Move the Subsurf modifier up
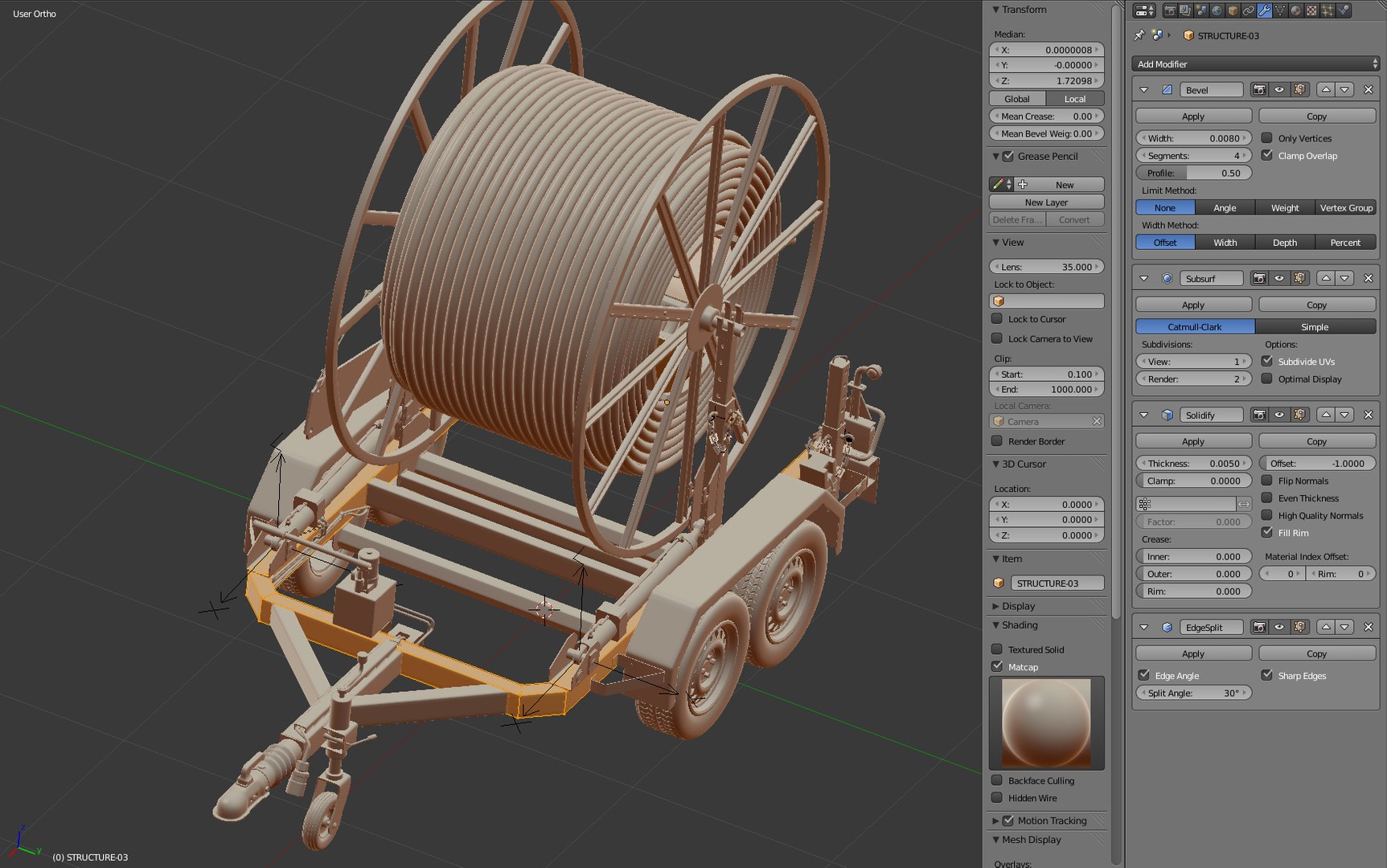 tap(1326, 278)
